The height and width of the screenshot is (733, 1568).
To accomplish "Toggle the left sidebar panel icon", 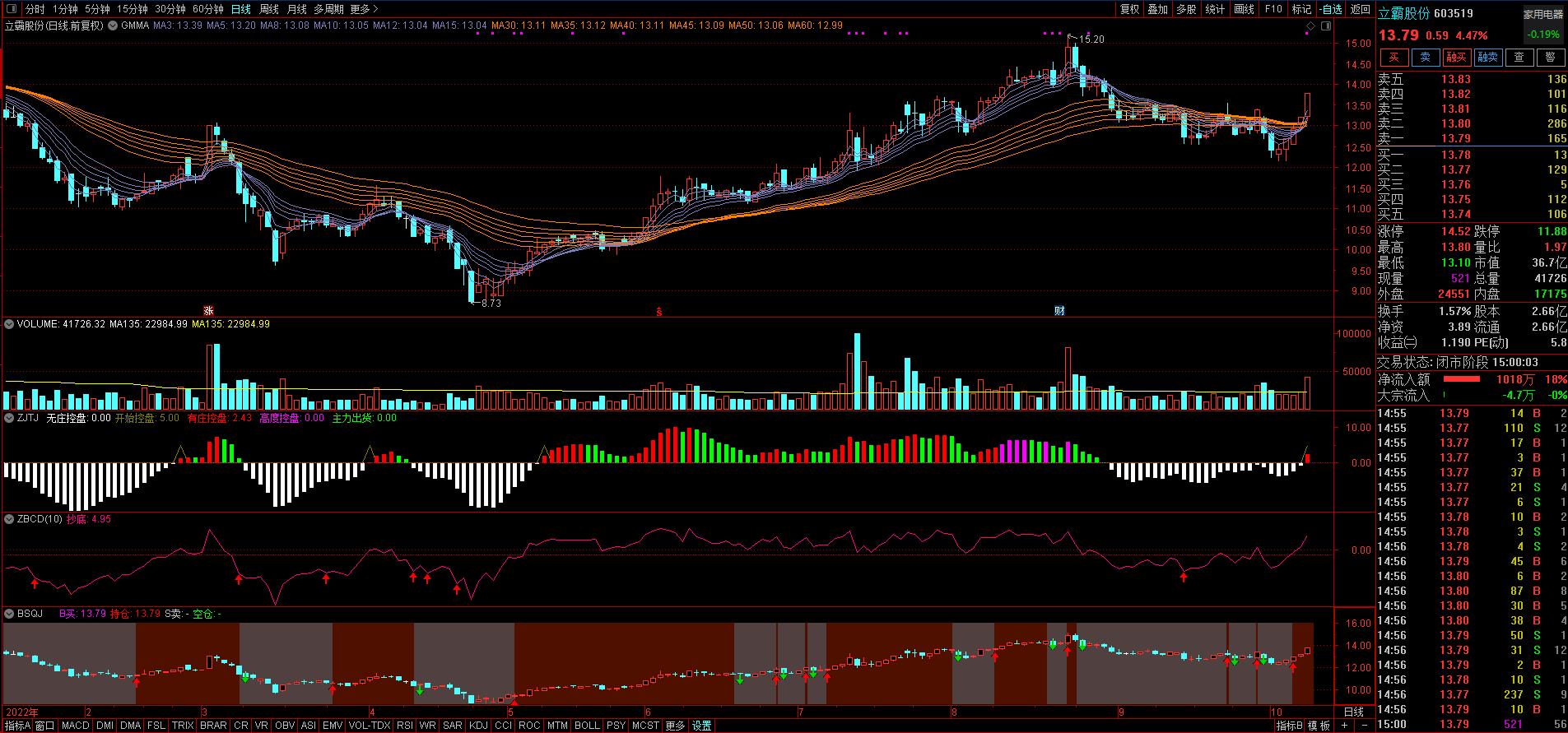I will point(11,9).
